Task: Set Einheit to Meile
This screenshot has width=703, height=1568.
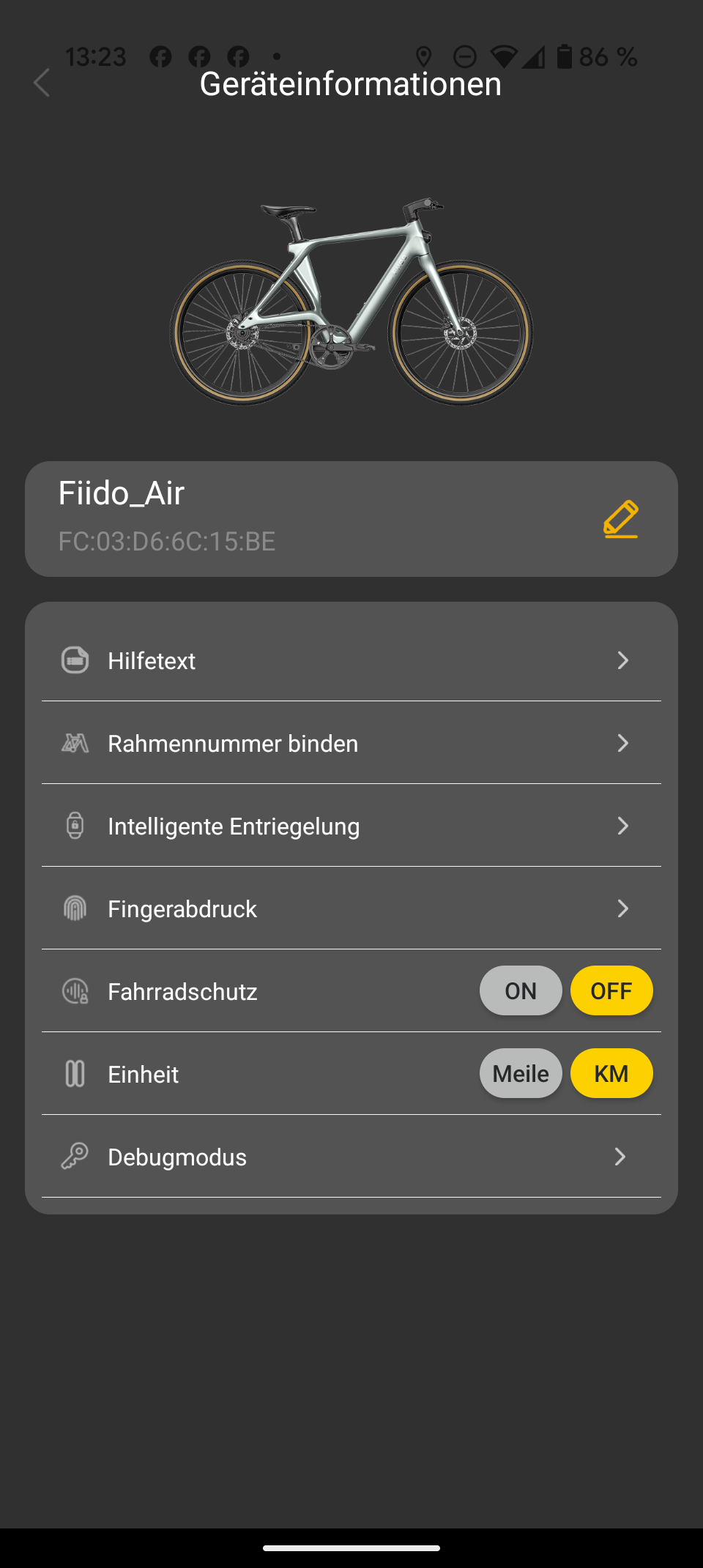Action: point(521,1073)
